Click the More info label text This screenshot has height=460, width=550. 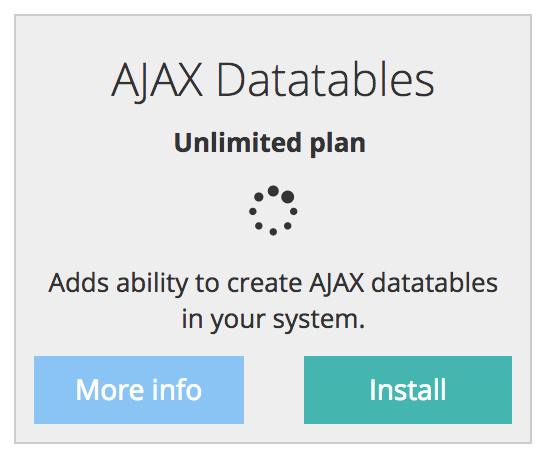coord(139,389)
